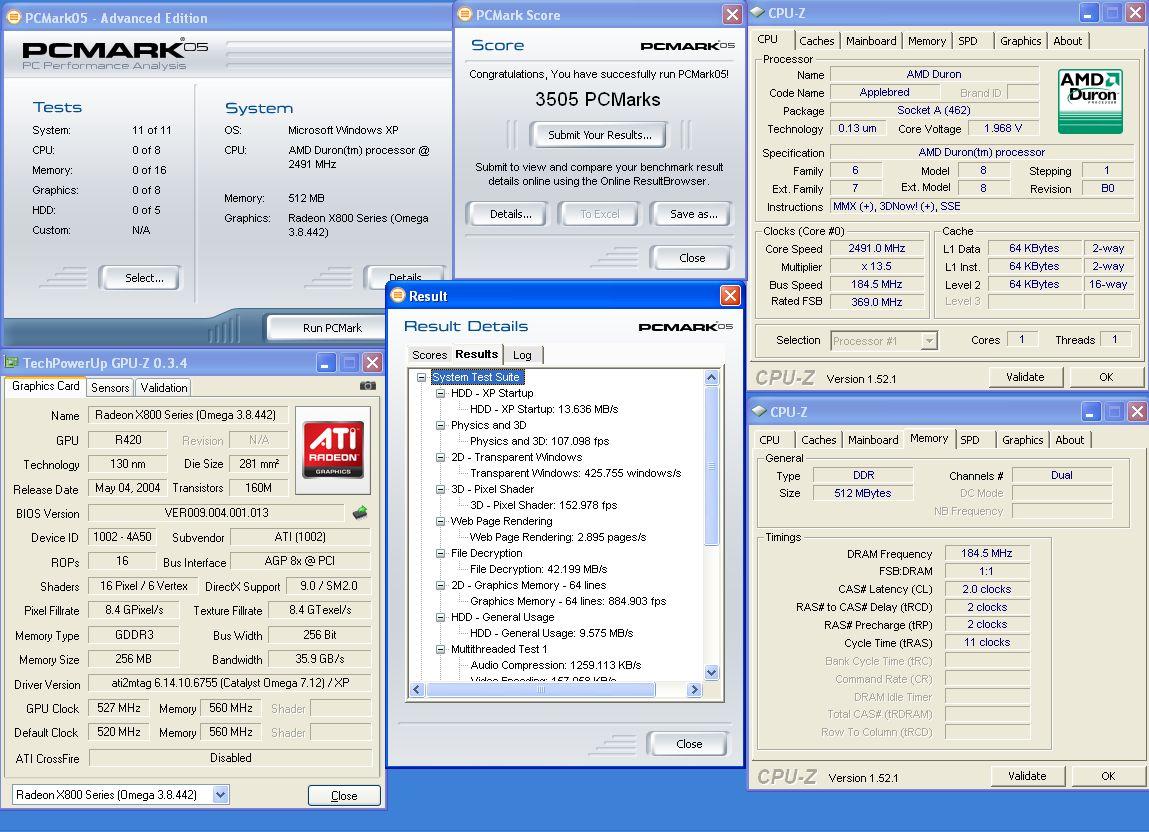Click 'Graphics Memory - 64 lines: 884.903 fps' row
Image resolution: width=1149 pixels, height=832 pixels.
click(568, 601)
